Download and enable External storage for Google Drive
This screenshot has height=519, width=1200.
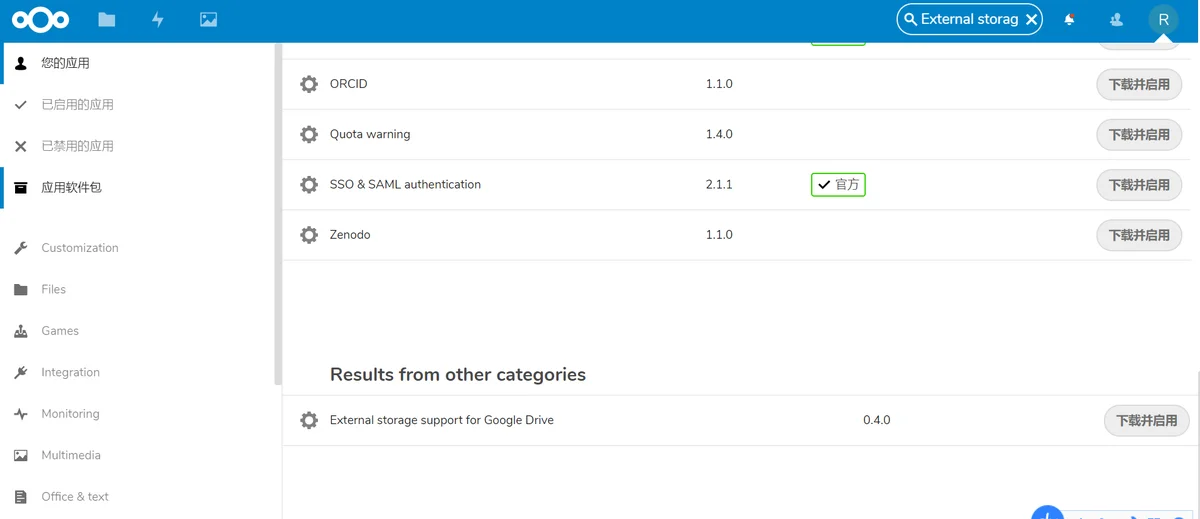(1146, 421)
